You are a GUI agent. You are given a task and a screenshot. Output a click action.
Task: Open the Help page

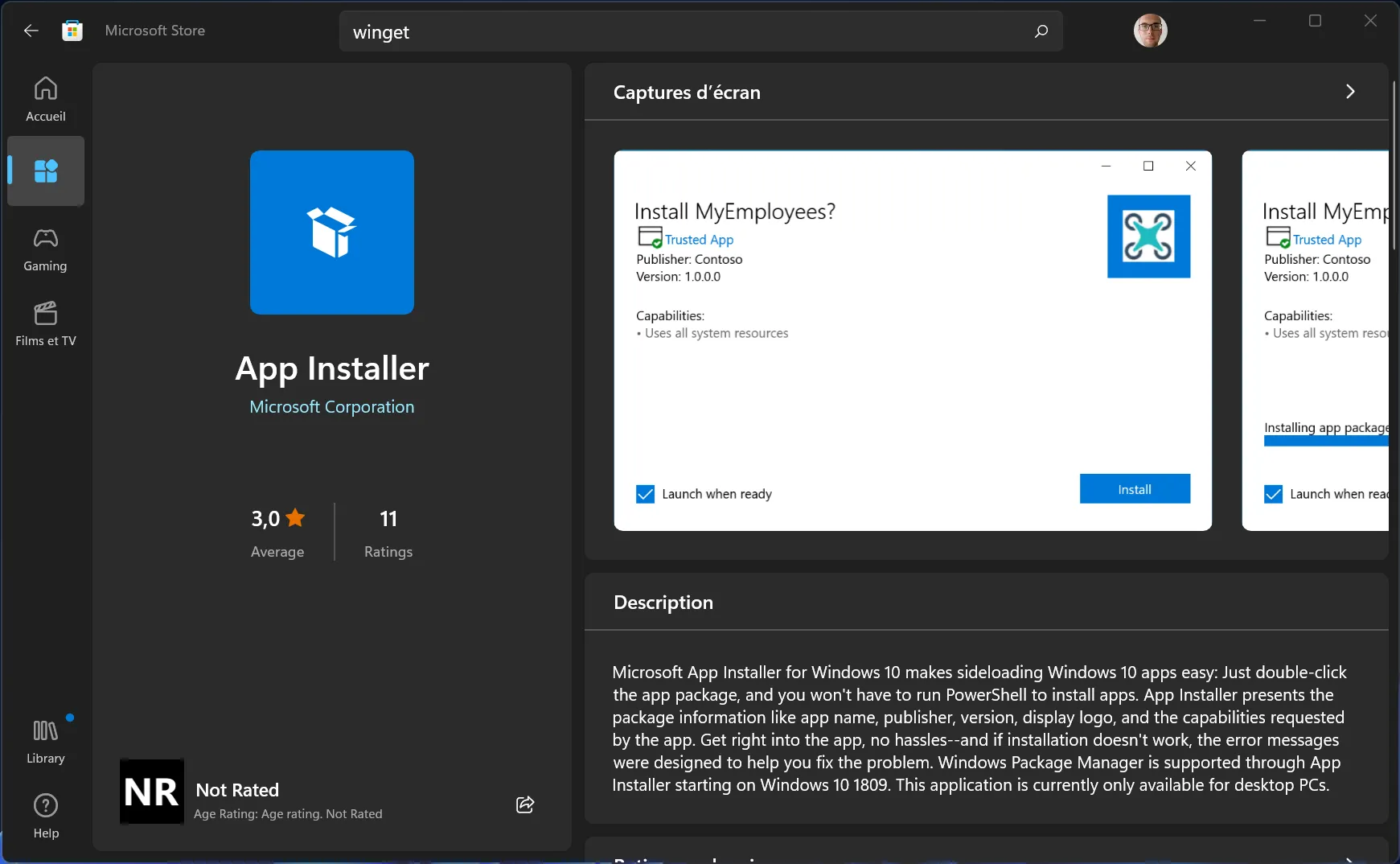coord(46,817)
